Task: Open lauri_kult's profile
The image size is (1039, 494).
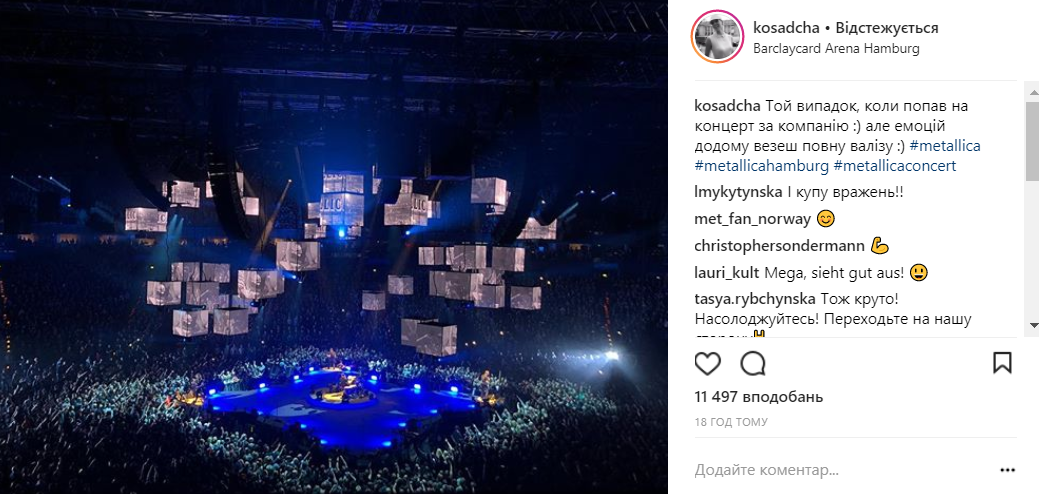Action: click(726, 272)
